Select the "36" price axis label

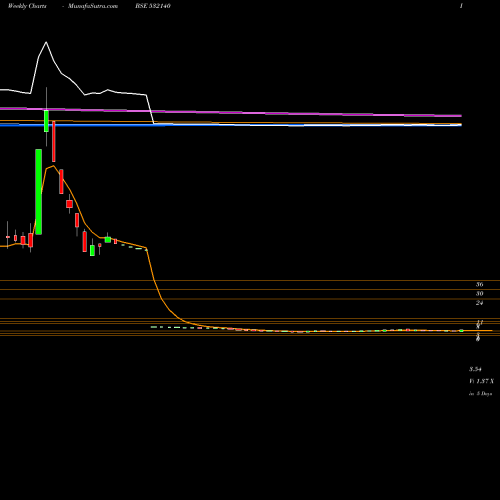(x=479, y=284)
